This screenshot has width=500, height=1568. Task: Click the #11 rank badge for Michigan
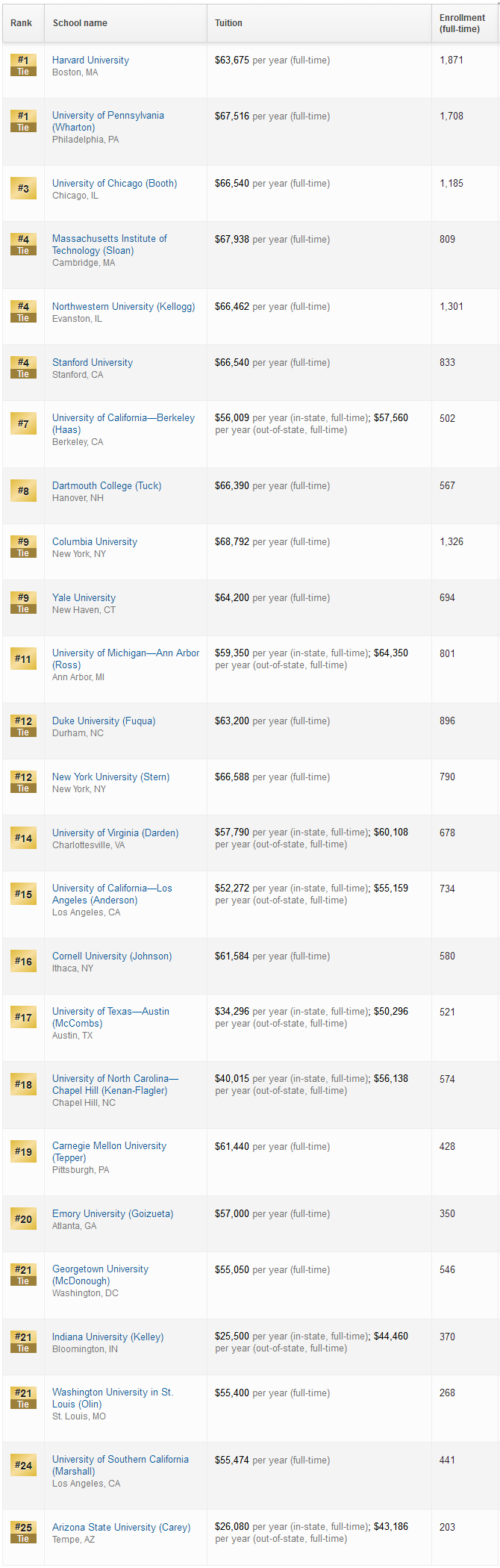point(23,659)
